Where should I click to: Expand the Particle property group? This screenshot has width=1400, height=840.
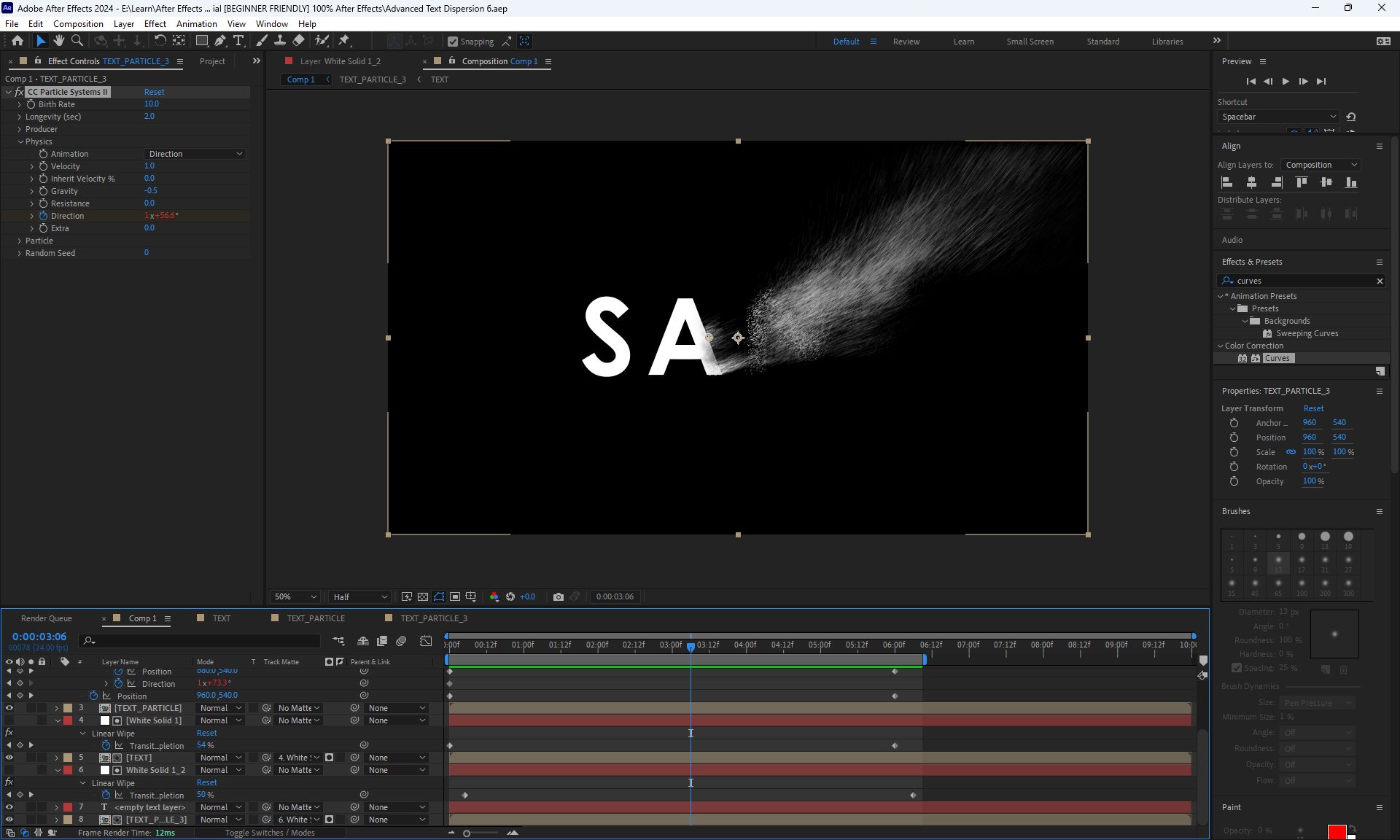point(20,241)
